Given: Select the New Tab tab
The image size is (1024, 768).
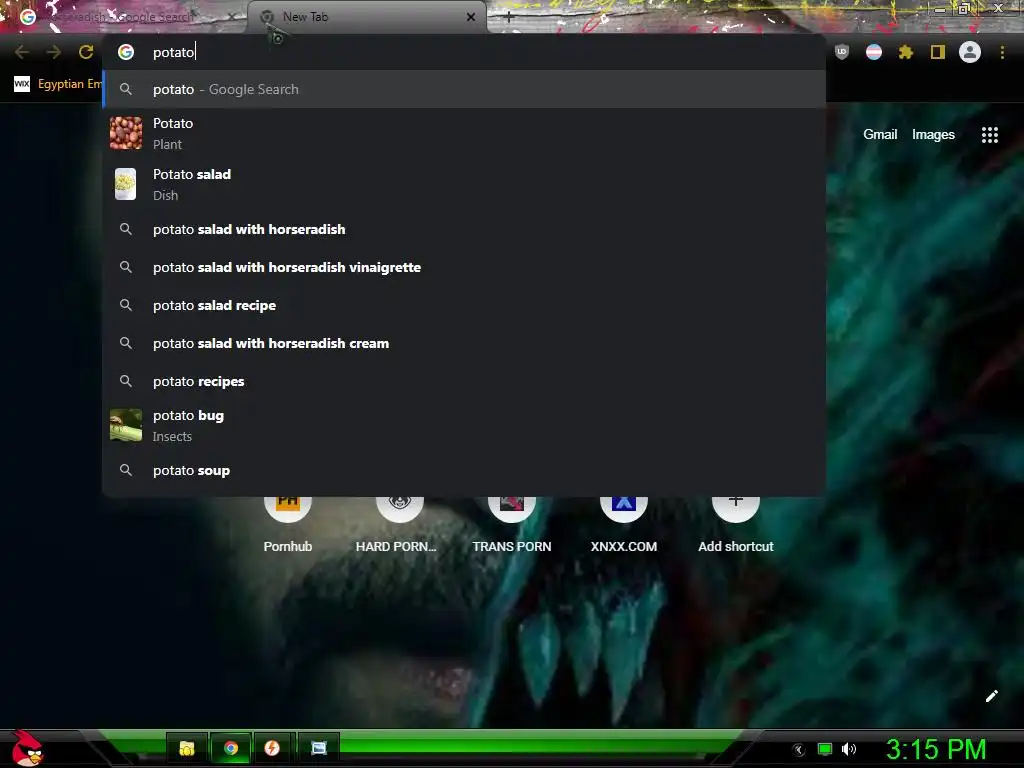Looking at the screenshot, I should click(366, 17).
